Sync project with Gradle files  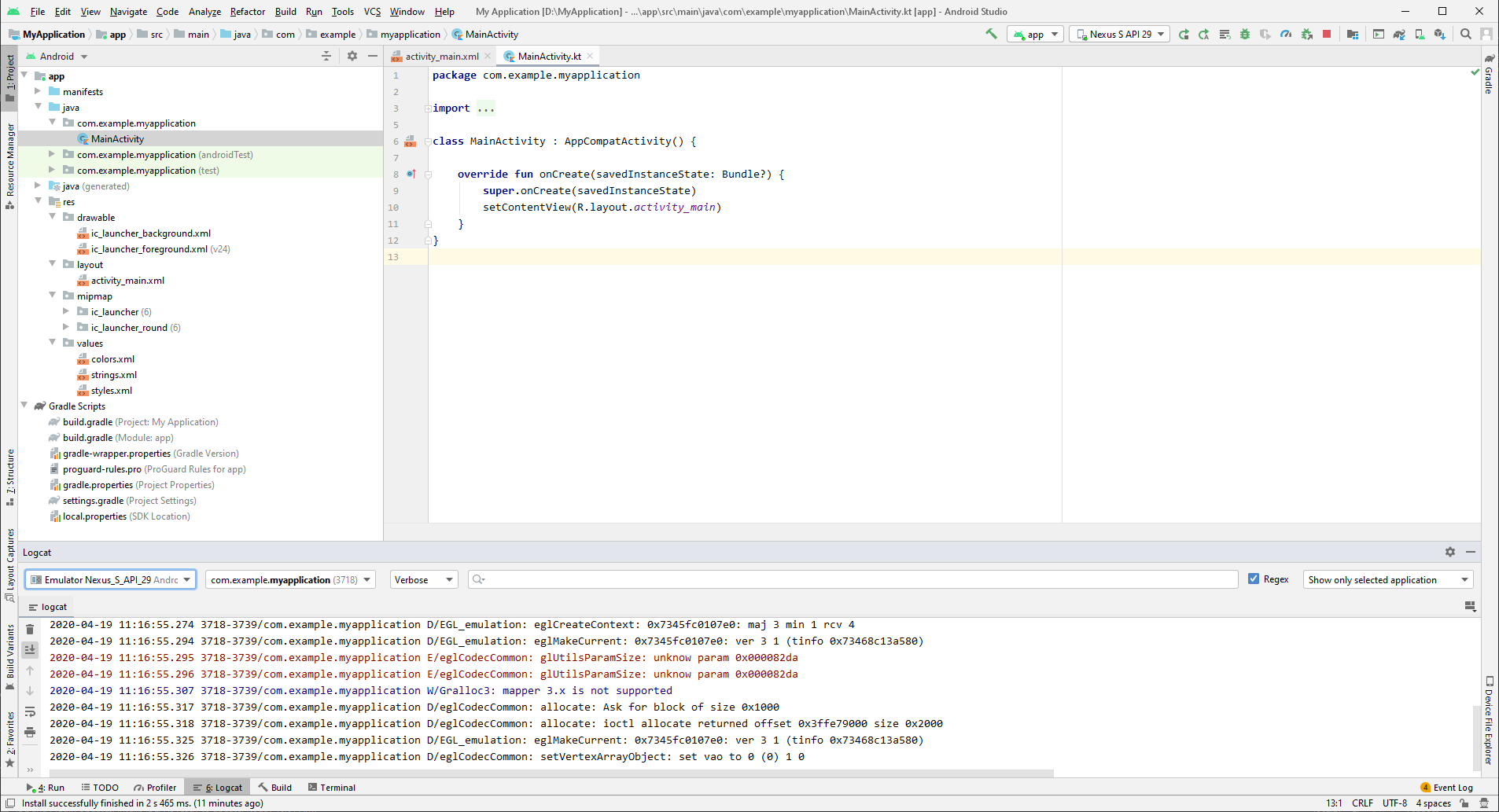click(1398, 34)
